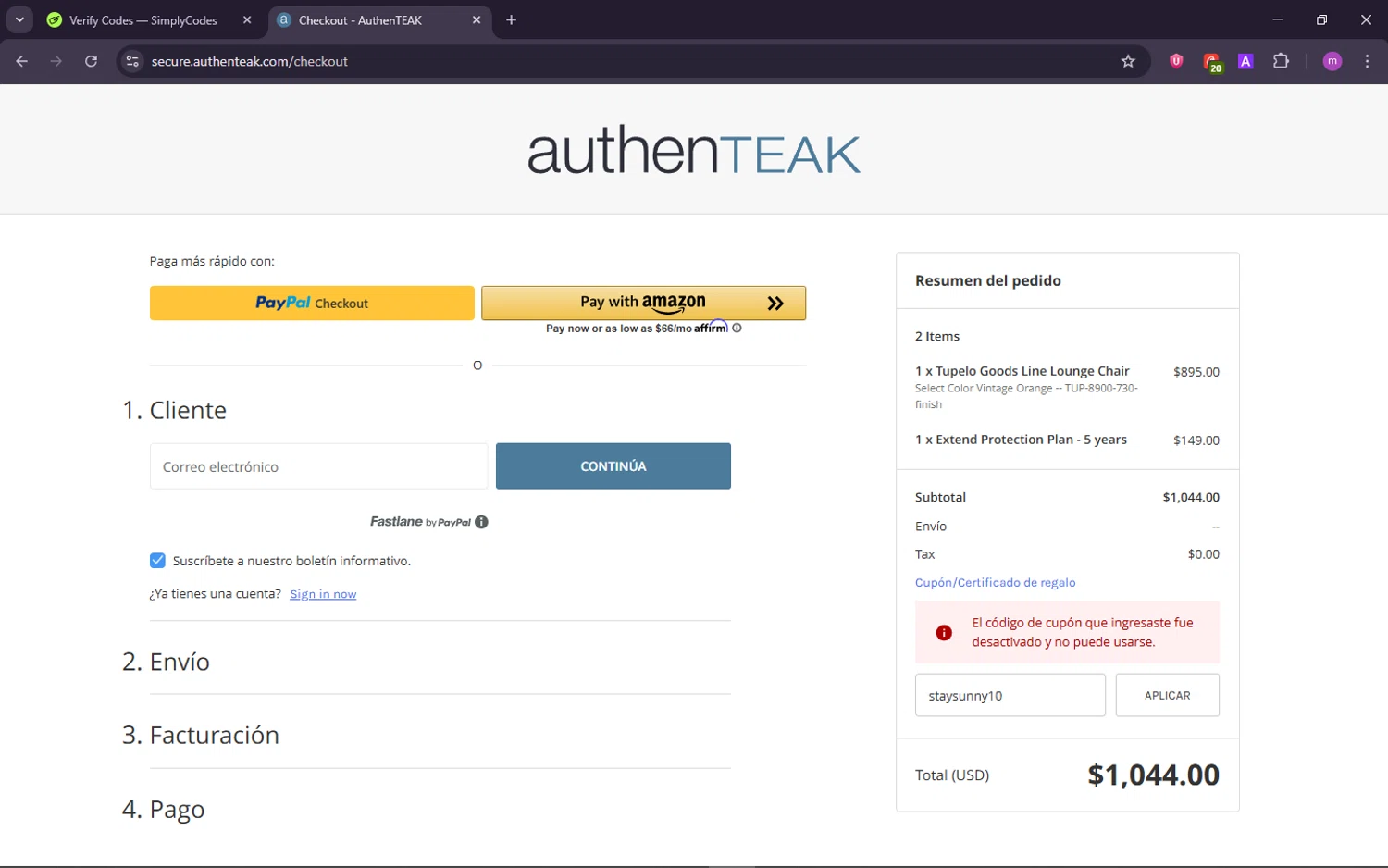Image resolution: width=1388 pixels, height=868 pixels.
Task: Open a new browser tab
Action: pos(511,19)
